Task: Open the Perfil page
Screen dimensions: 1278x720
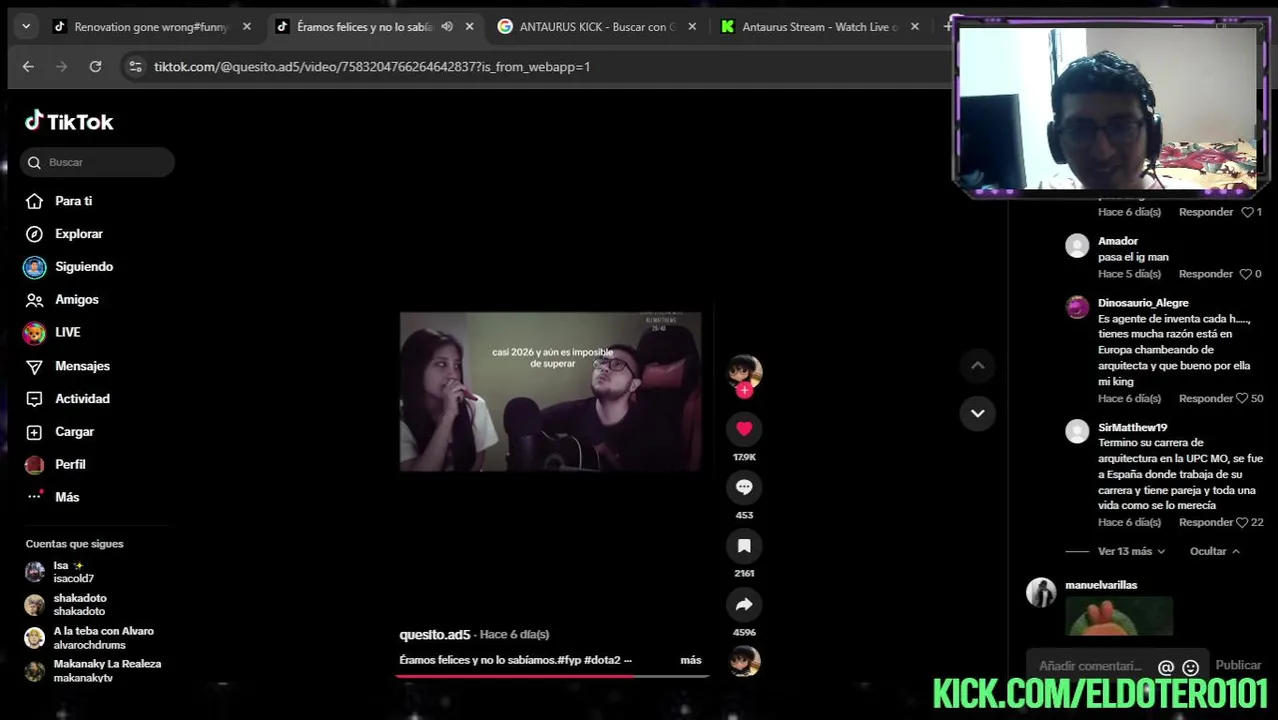Action: (x=70, y=465)
